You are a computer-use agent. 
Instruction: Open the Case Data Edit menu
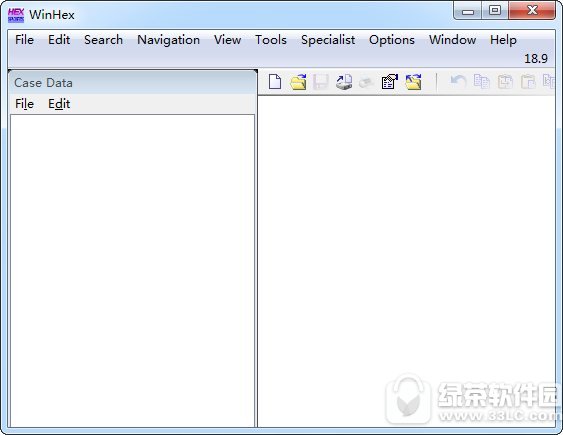(x=59, y=104)
